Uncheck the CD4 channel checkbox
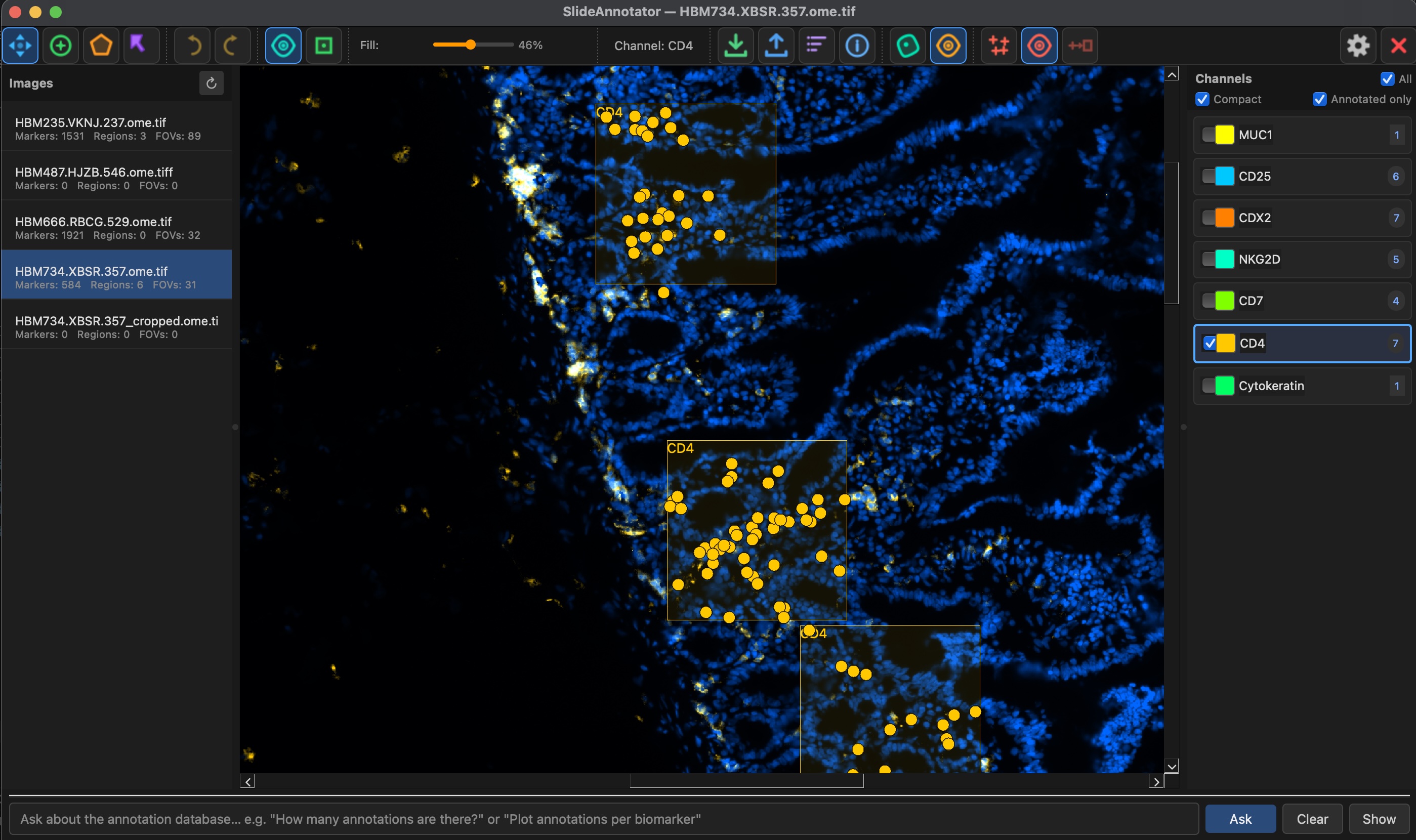 pos(1210,343)
